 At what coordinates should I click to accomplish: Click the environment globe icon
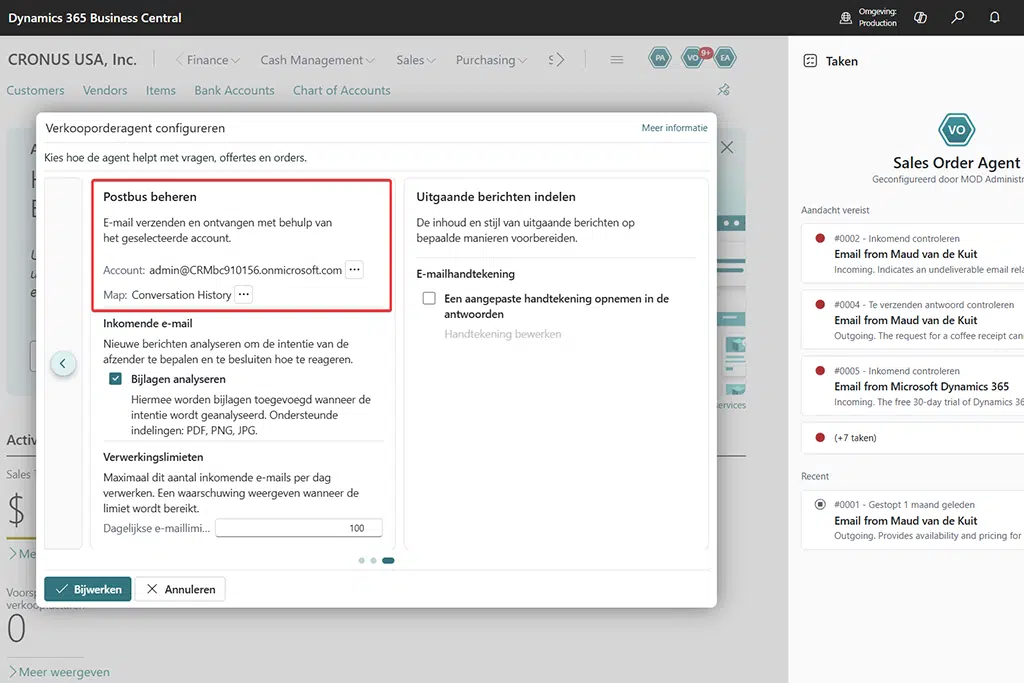point(846,18)
